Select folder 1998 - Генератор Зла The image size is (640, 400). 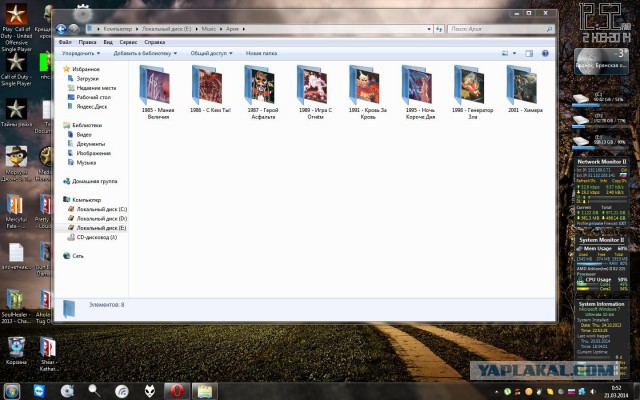(472, 92)
